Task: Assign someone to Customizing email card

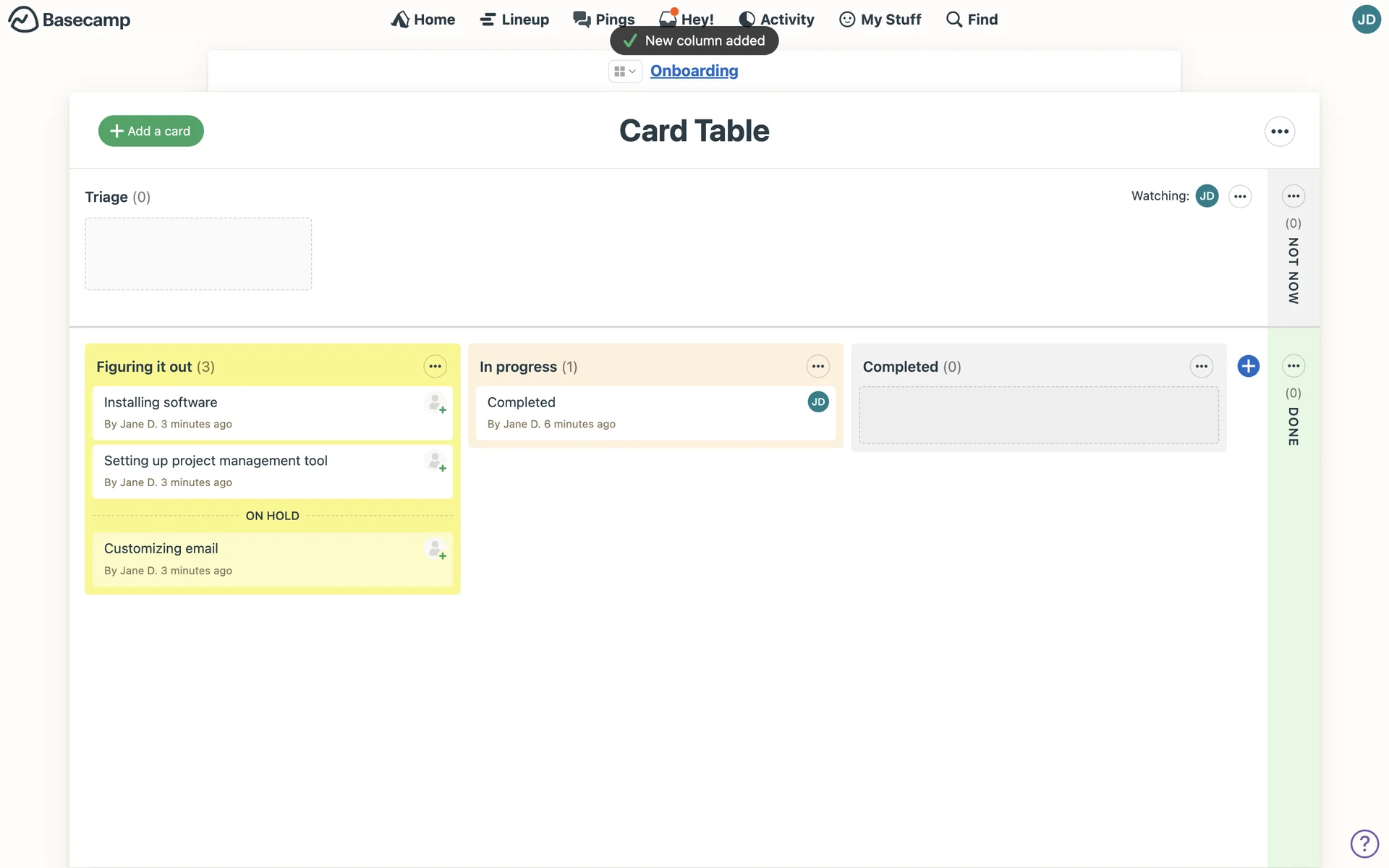Action: 436,550
